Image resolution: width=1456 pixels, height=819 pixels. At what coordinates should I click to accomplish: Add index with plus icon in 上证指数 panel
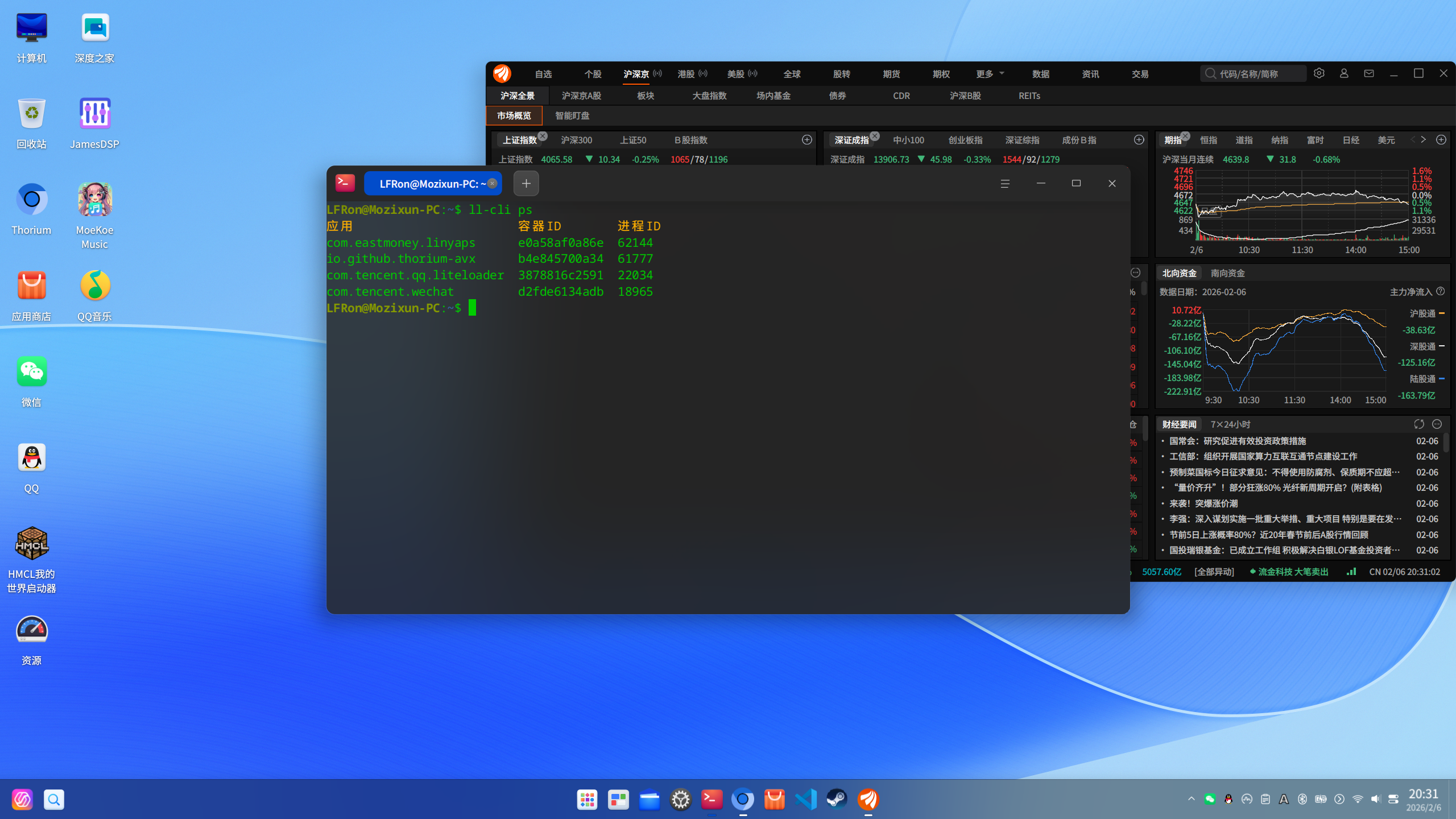pyautogui.click(x=807, y=140)
